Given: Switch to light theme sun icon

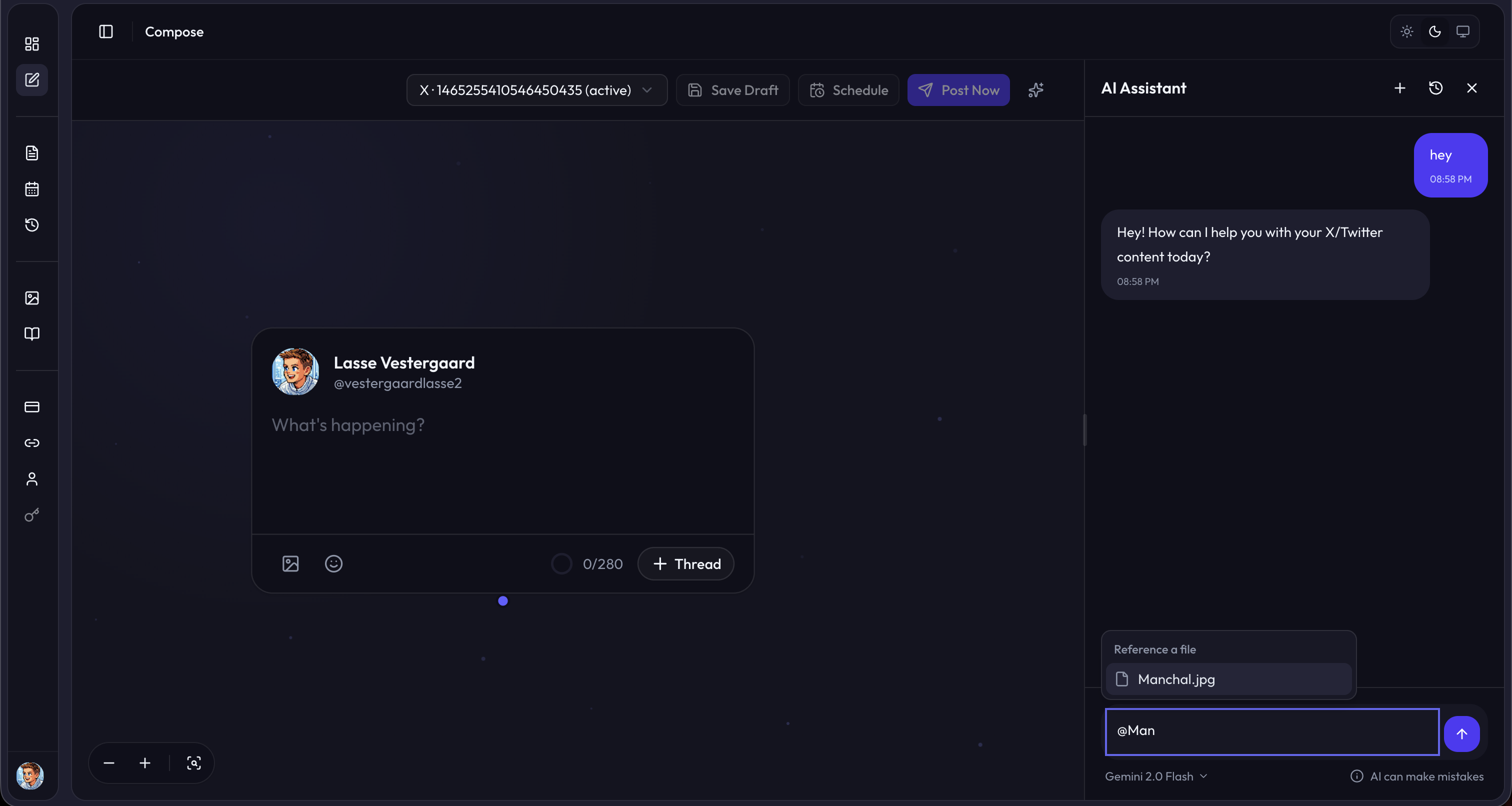Looking at the screenshot, I should [1406, 31].
